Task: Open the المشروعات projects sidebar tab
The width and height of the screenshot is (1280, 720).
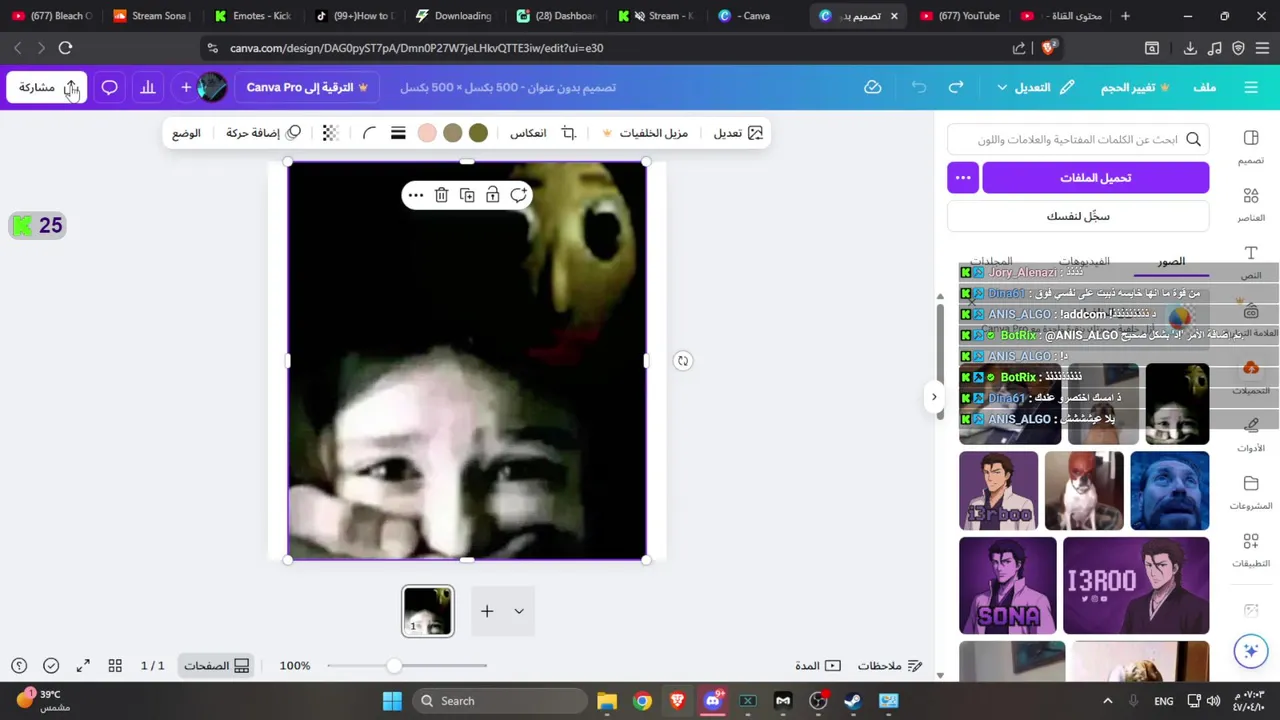Action: [x=1251, y=492]
